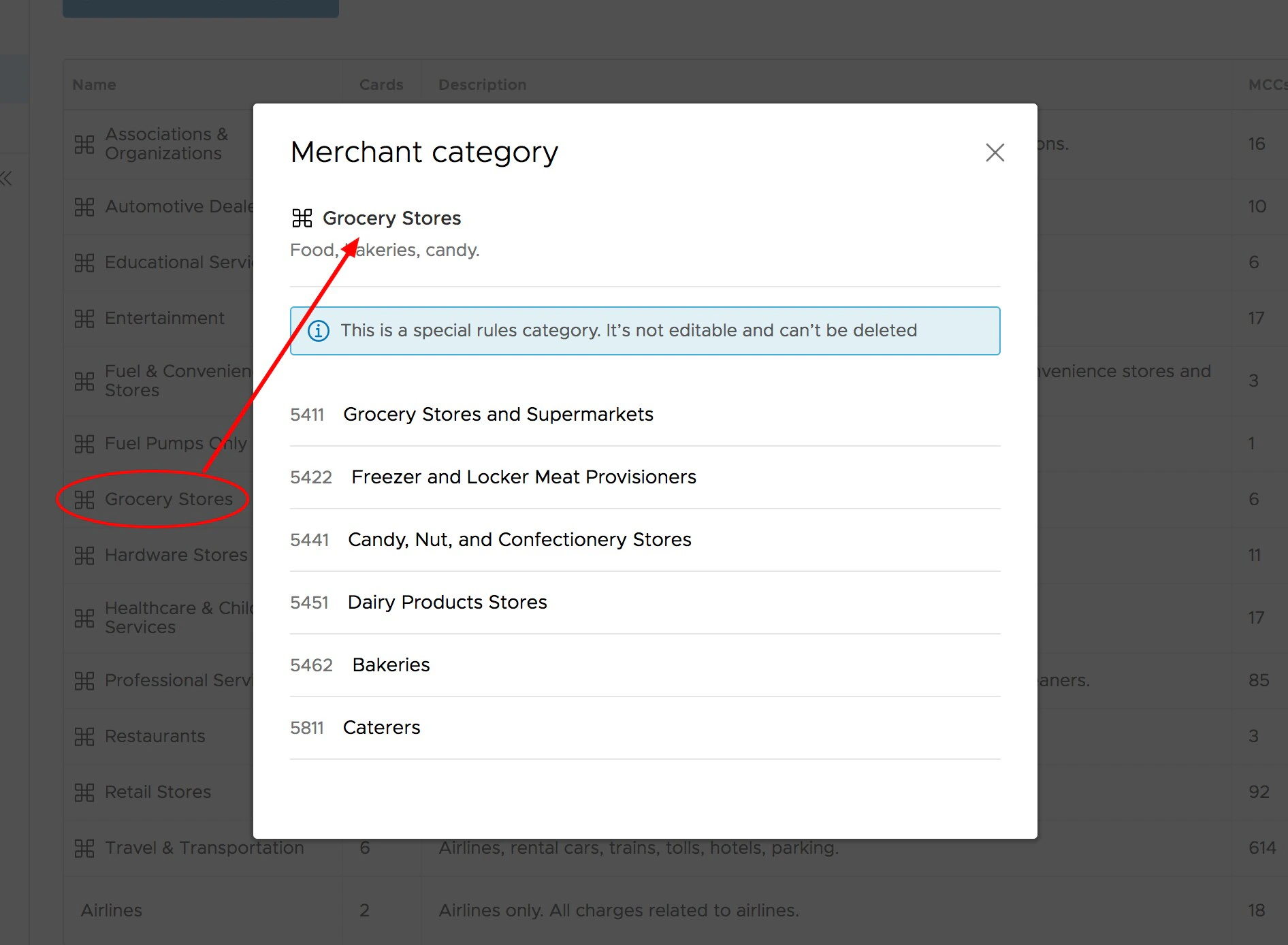The image size is (1288, 945).
Task: Click the Entertainment category icon
Action: click(84, 319)
